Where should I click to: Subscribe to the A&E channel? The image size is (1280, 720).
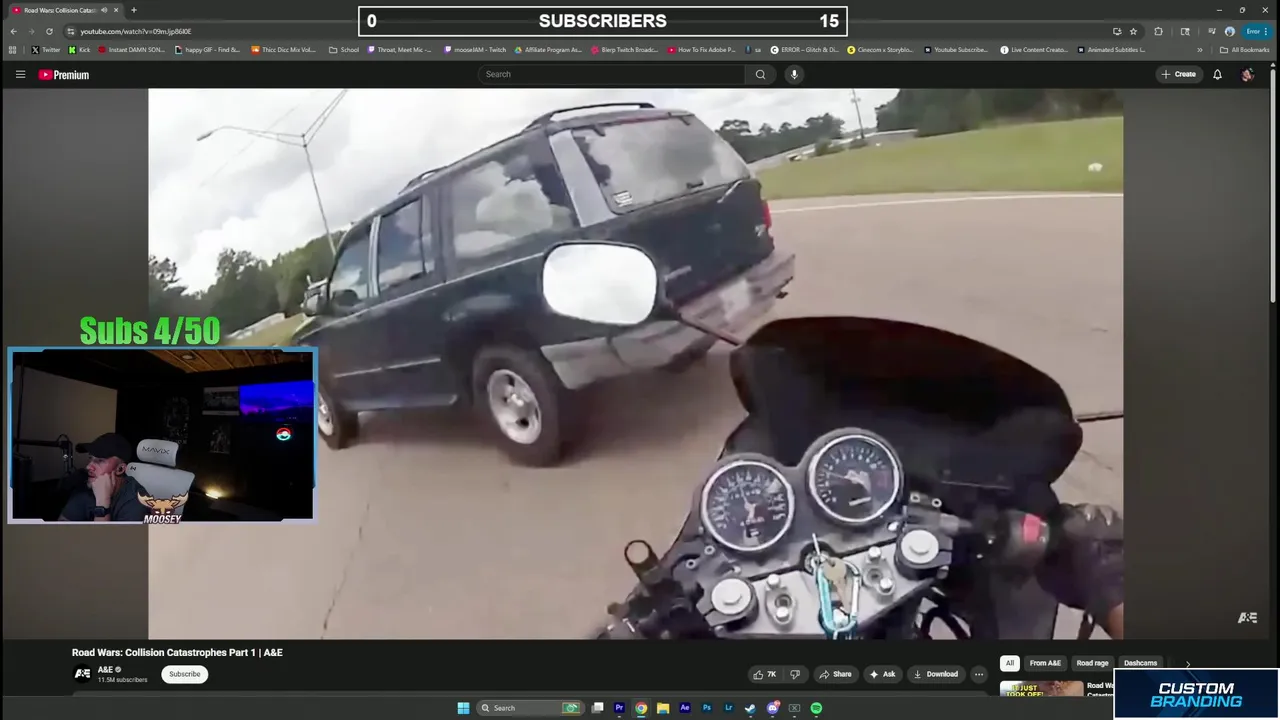[185, 674]
